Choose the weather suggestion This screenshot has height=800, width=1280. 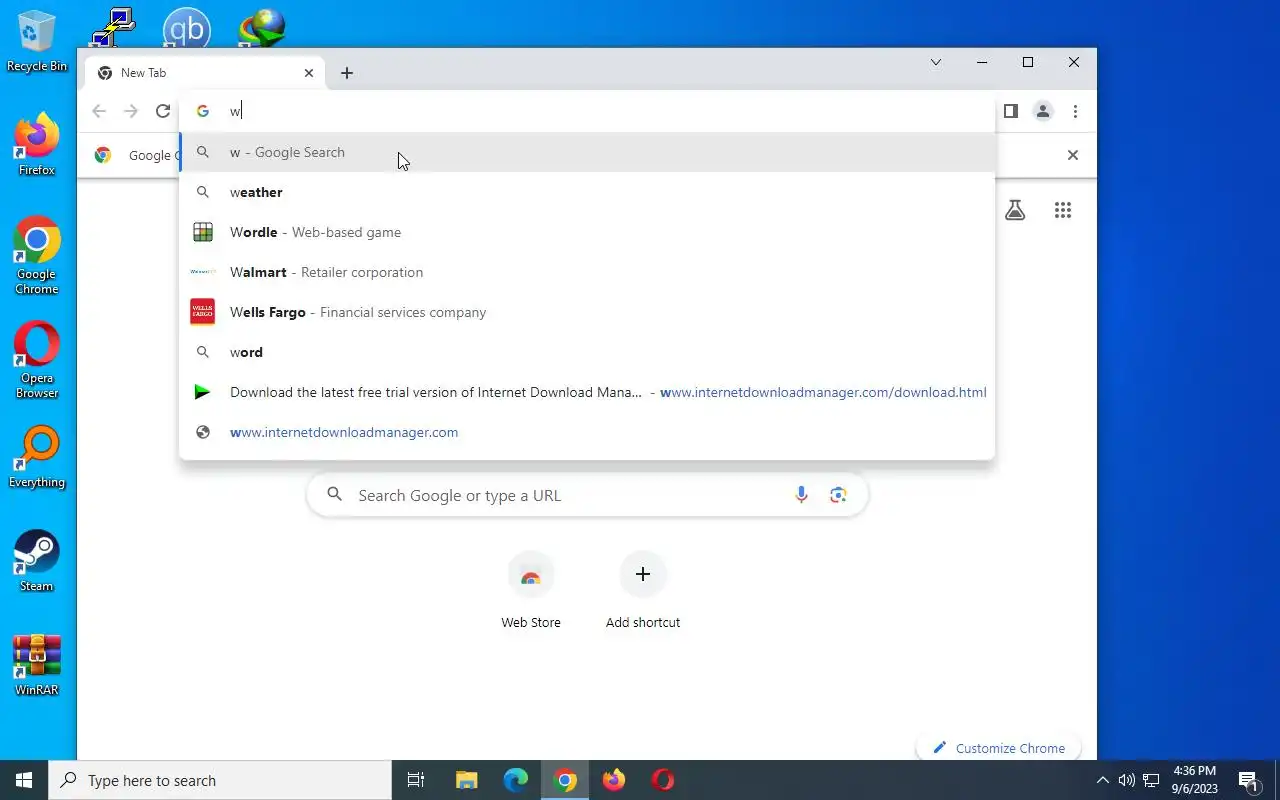coord(587,192)
